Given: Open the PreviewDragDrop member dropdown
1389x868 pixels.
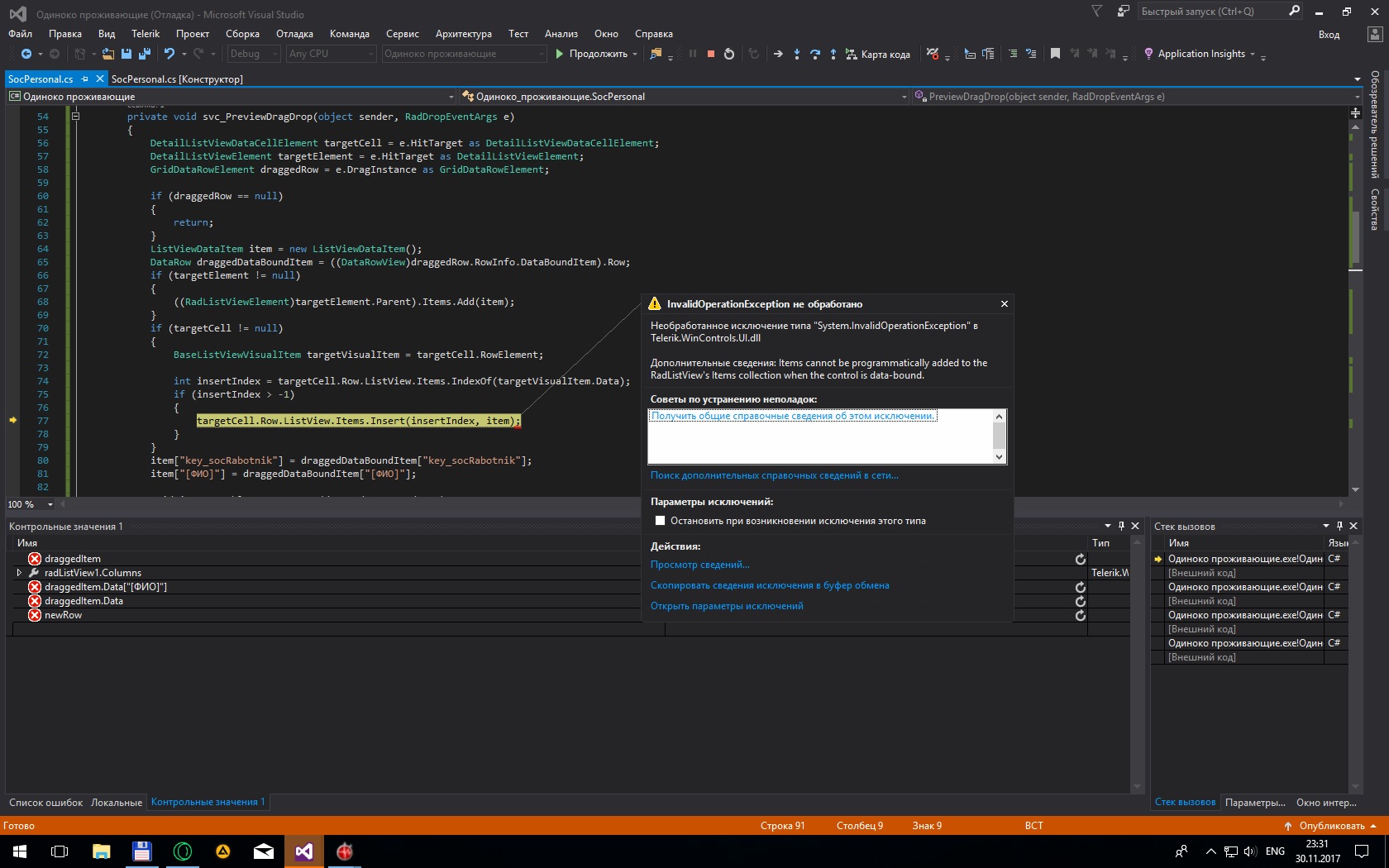Looking at the screenshot, I should [1357, 97].
